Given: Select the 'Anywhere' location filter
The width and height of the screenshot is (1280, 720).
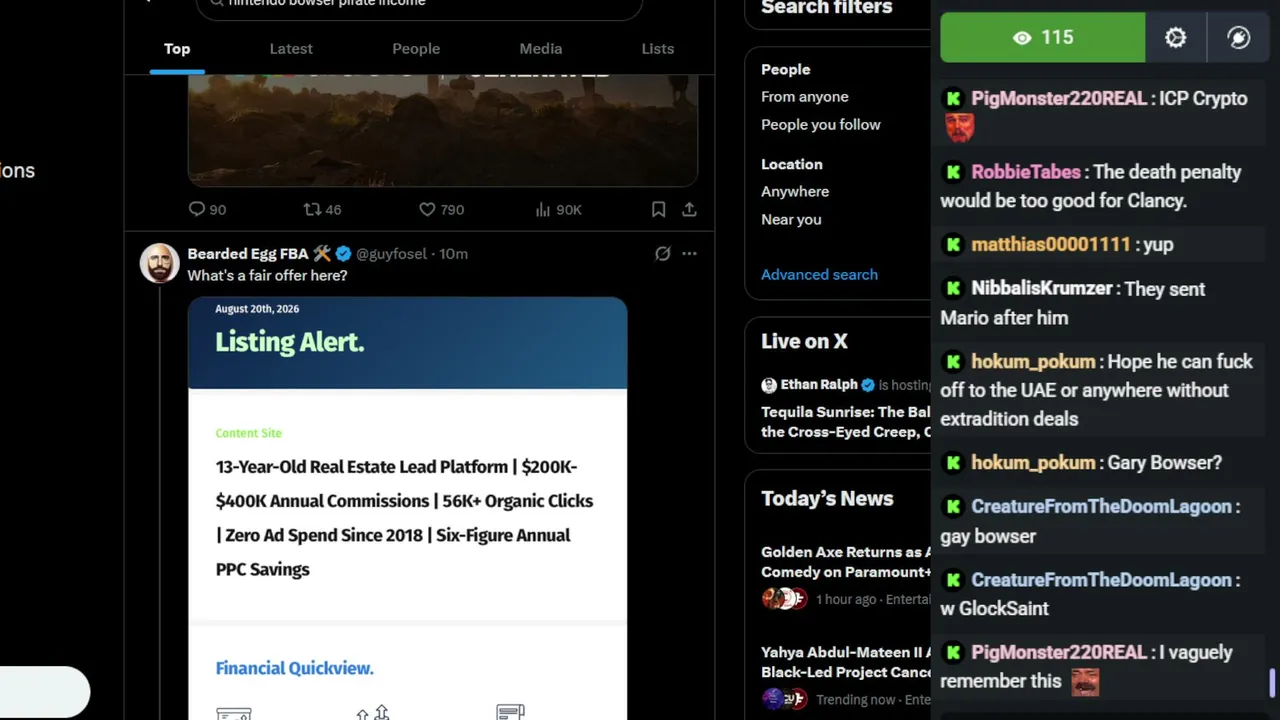Looking at the screenshot, I should coord(795,192).
